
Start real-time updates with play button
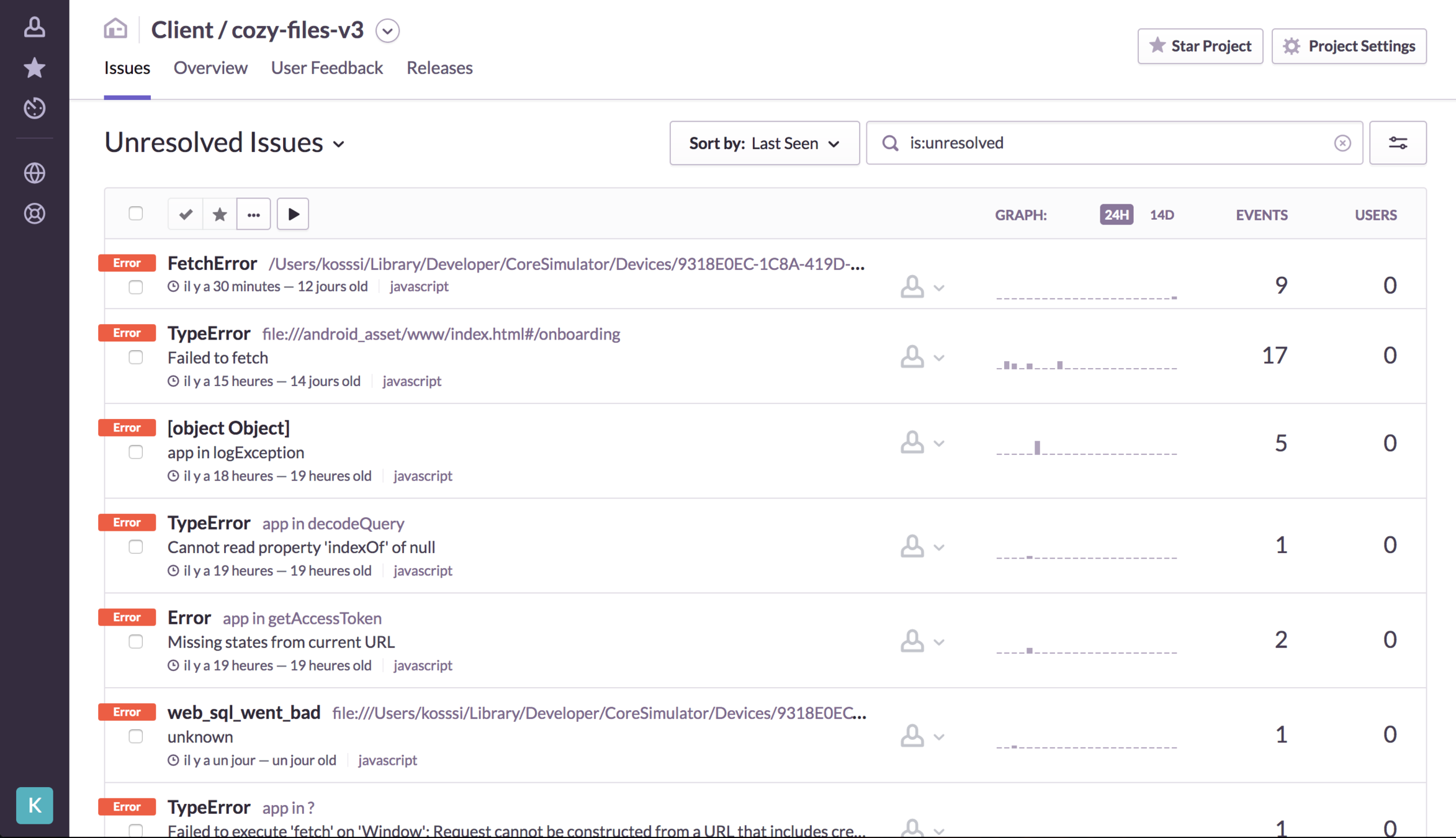(293, 214)
